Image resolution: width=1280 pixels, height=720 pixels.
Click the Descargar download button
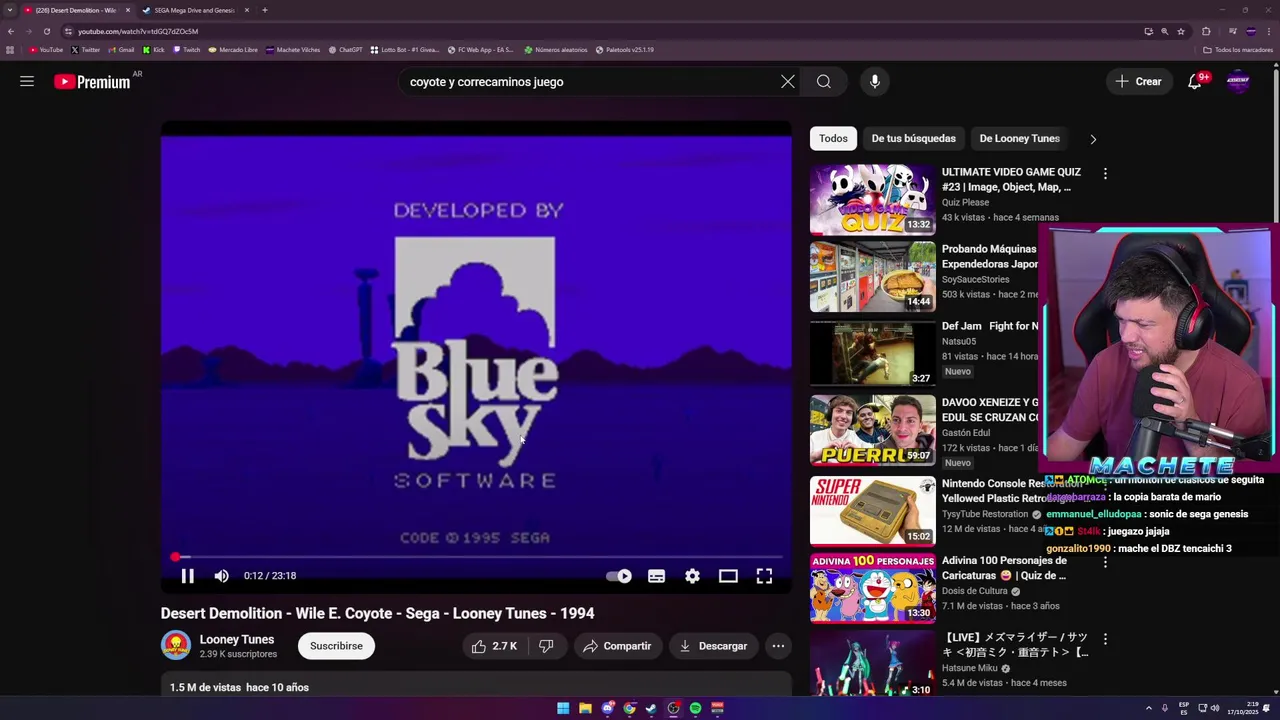click(x=713, y=646)
